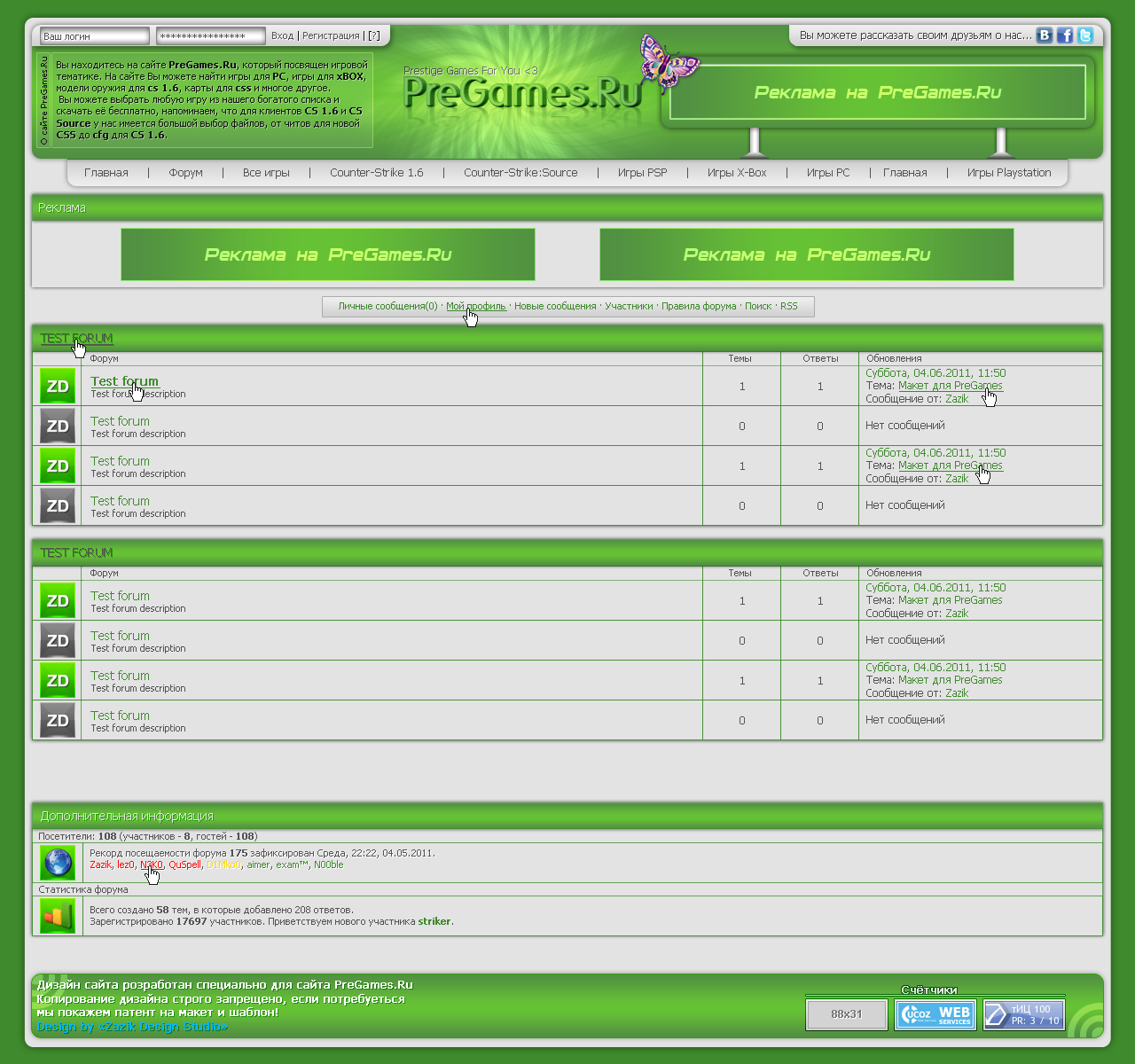The width and height of the screenshot is (1135, 1064).
Task: Select 'Игры Playstation' in the navigation
Action: point(1009,173)
